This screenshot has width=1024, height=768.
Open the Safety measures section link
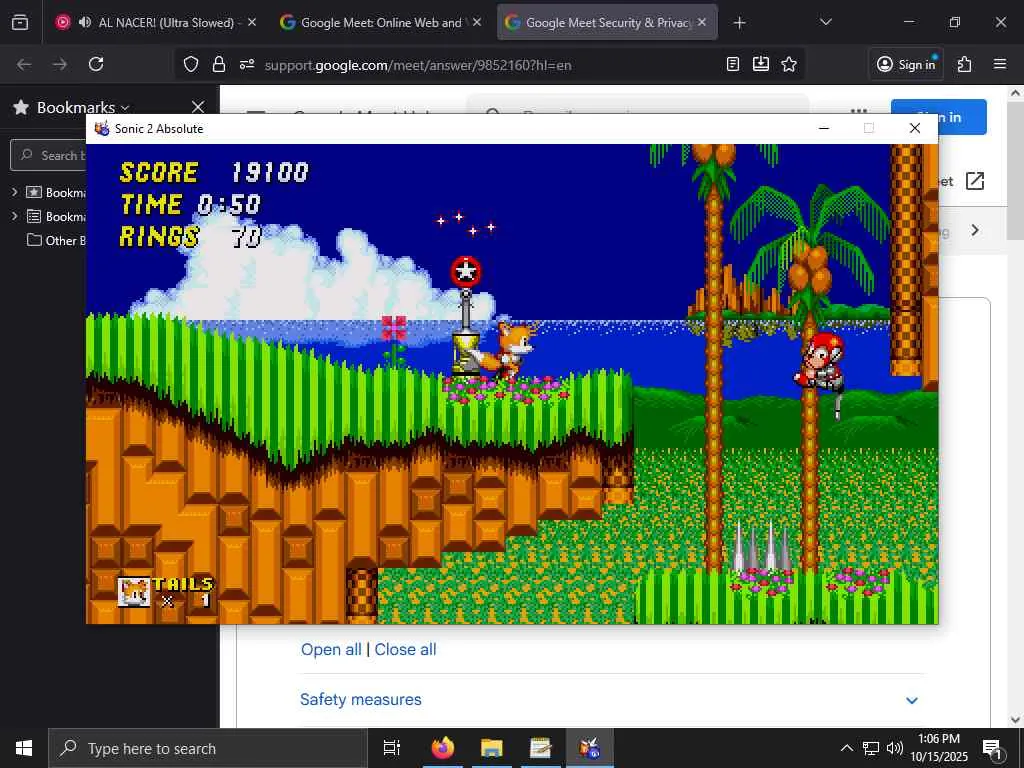point(360,699)
